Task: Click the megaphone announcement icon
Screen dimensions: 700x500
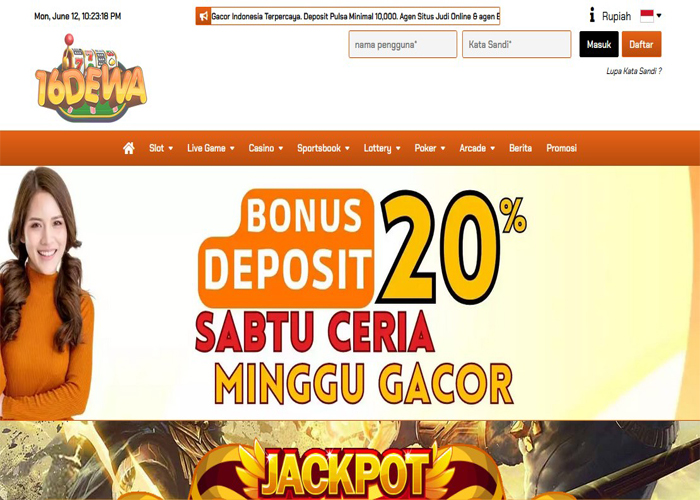Action: (204, 16)
